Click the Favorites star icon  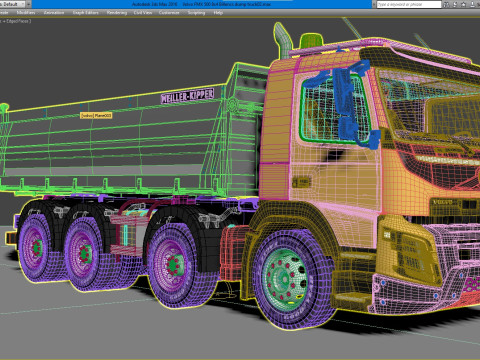click(464, 4)
